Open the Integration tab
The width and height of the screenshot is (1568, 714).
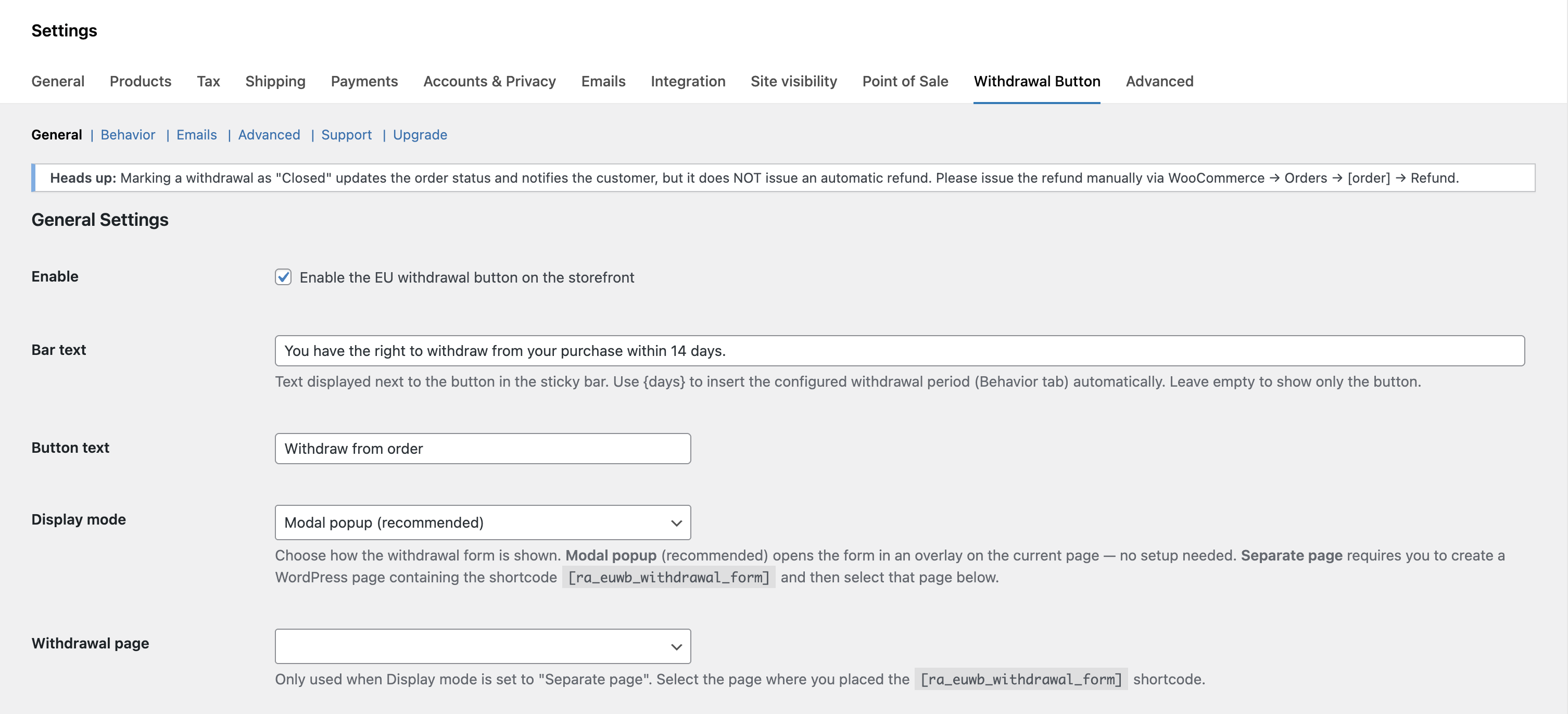pyautogui.click(x=688, y=81)
